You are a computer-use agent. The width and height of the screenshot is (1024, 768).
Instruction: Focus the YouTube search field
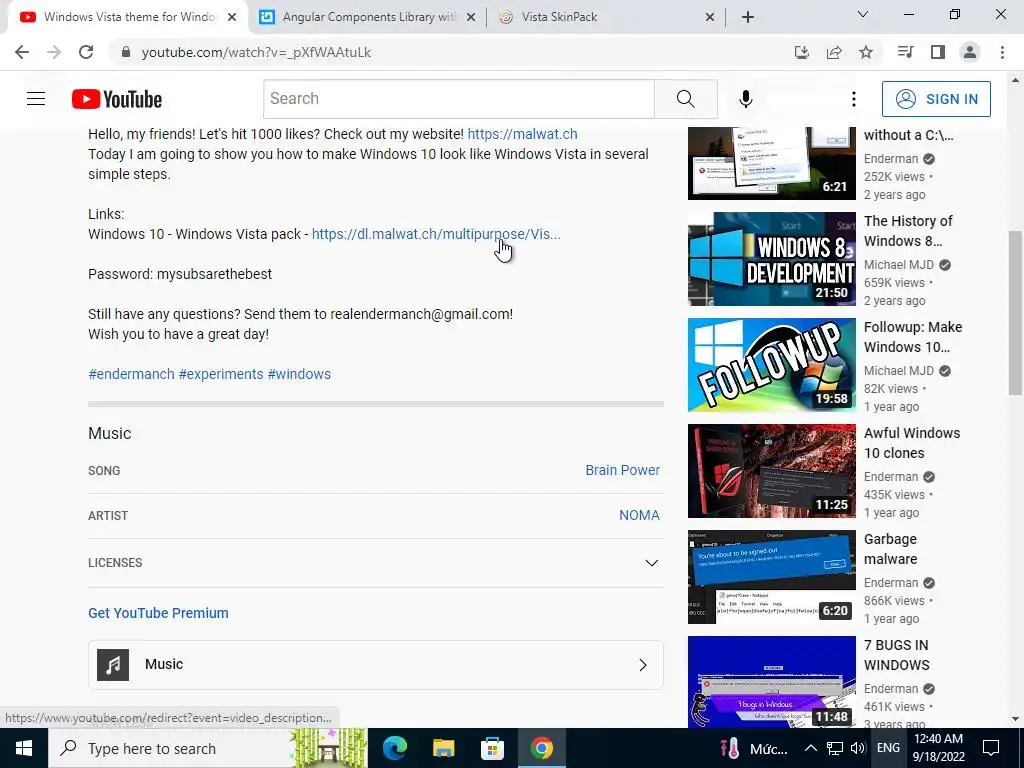(459, 99)
